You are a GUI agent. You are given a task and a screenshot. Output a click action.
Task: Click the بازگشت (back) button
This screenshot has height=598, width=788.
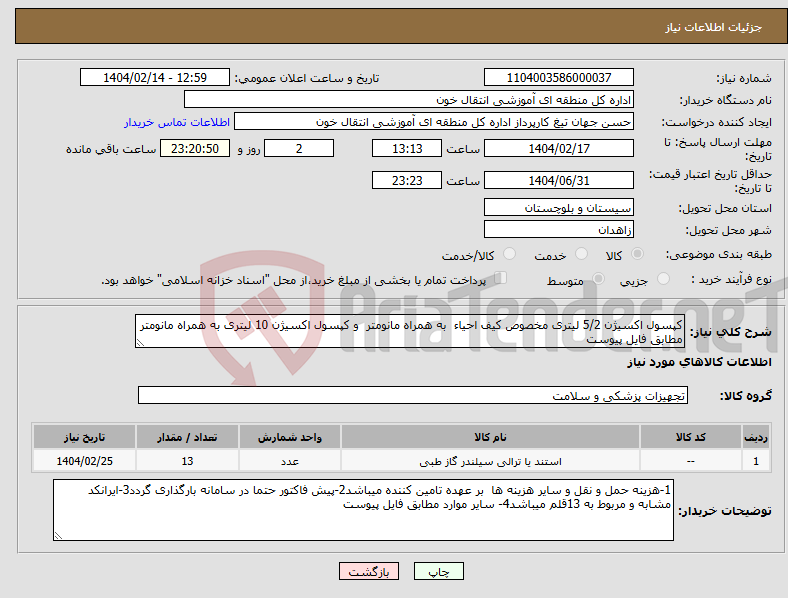tap(369, 571)
